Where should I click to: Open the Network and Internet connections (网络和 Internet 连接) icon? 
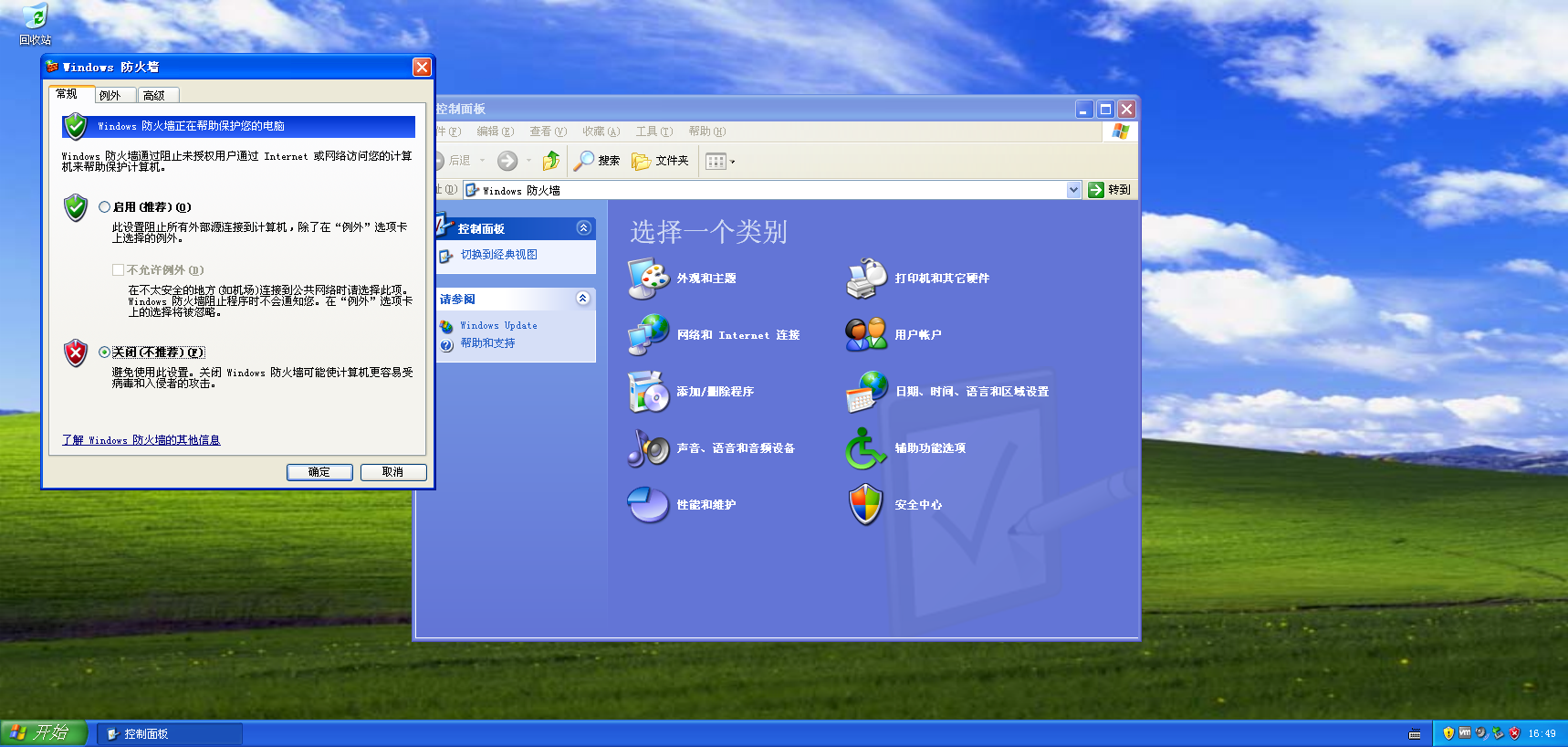pos(648,335)
